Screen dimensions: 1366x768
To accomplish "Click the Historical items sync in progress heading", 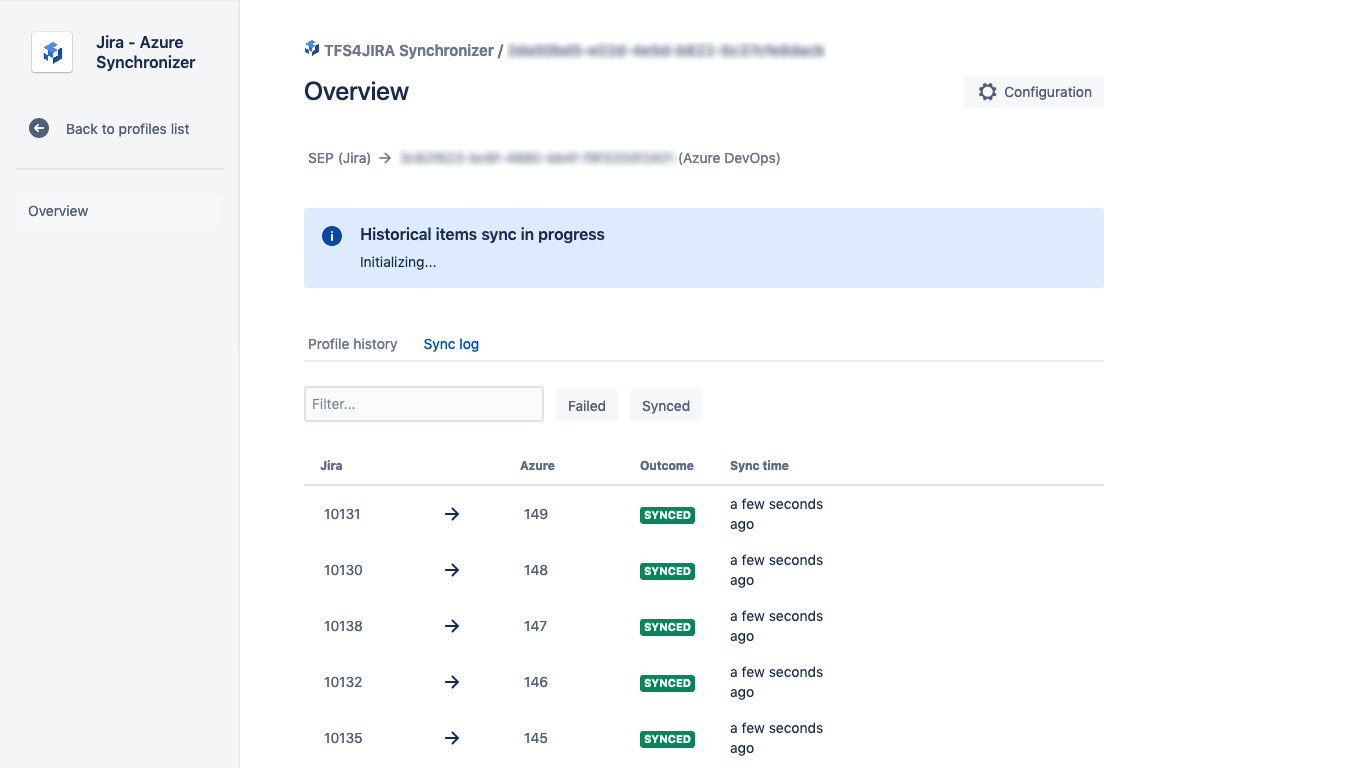I will (482, 235).
